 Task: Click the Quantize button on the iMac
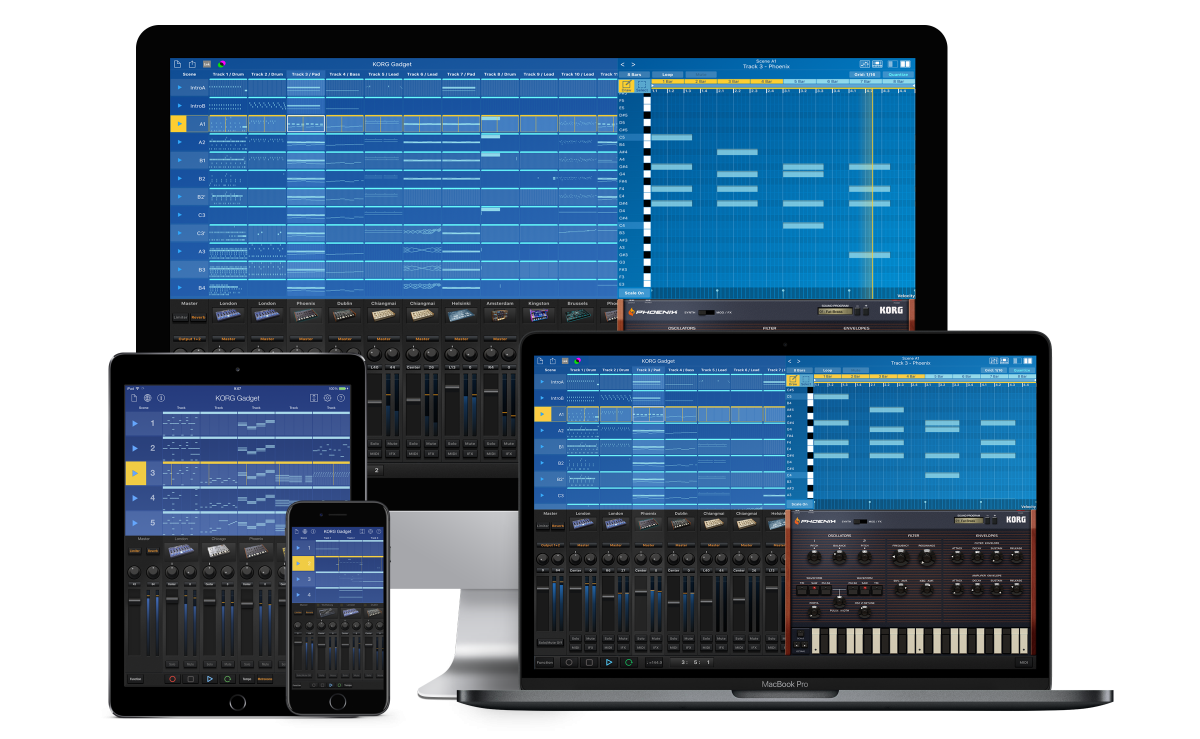pos(898,74)
